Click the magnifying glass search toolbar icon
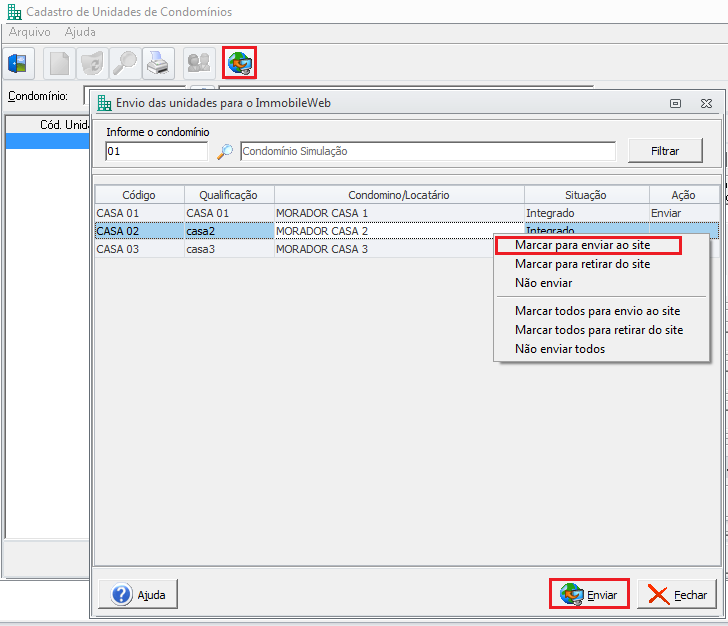Viewport: 728px width, 626px height. click(125, 63)
